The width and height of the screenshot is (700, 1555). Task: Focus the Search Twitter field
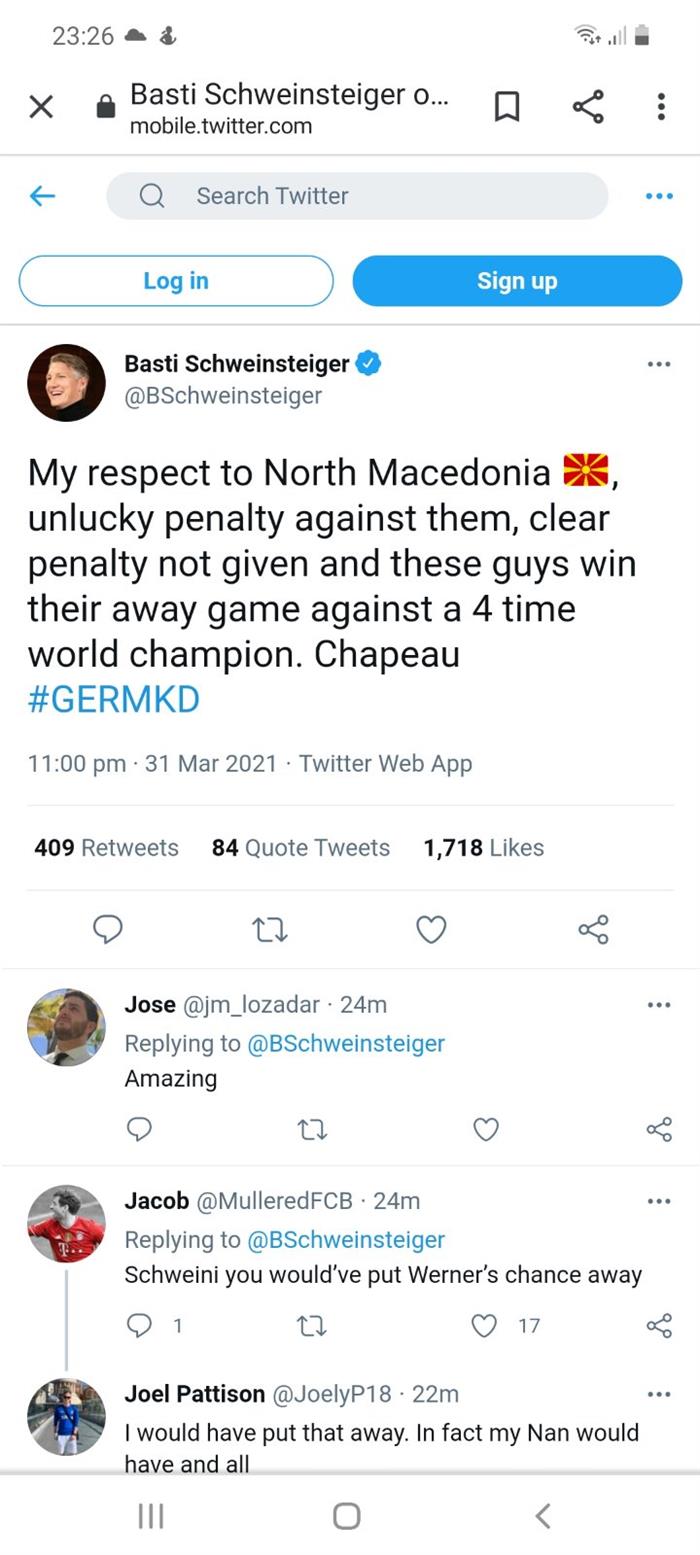[357, 196]
